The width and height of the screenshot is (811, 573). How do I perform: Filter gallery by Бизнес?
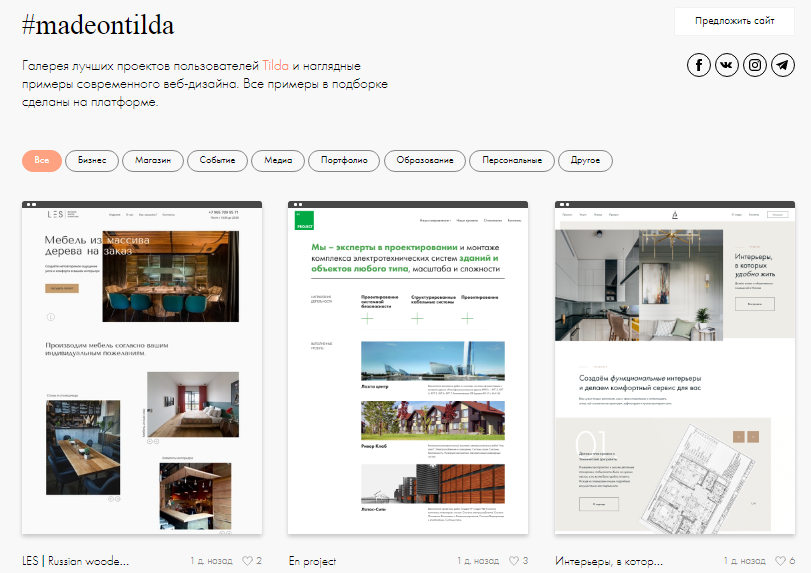(x=93, y=160)
